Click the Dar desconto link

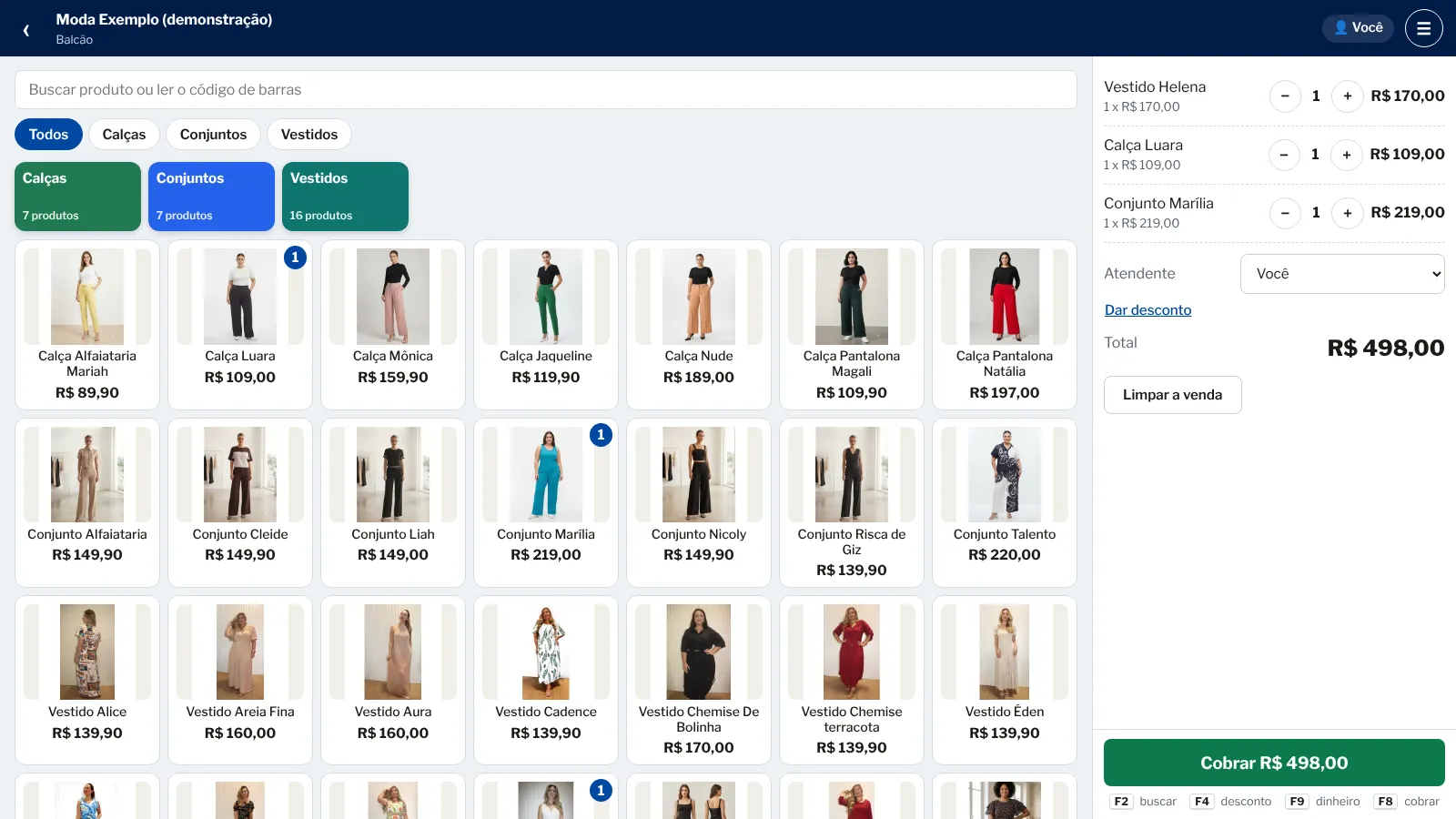(1148, 310)
